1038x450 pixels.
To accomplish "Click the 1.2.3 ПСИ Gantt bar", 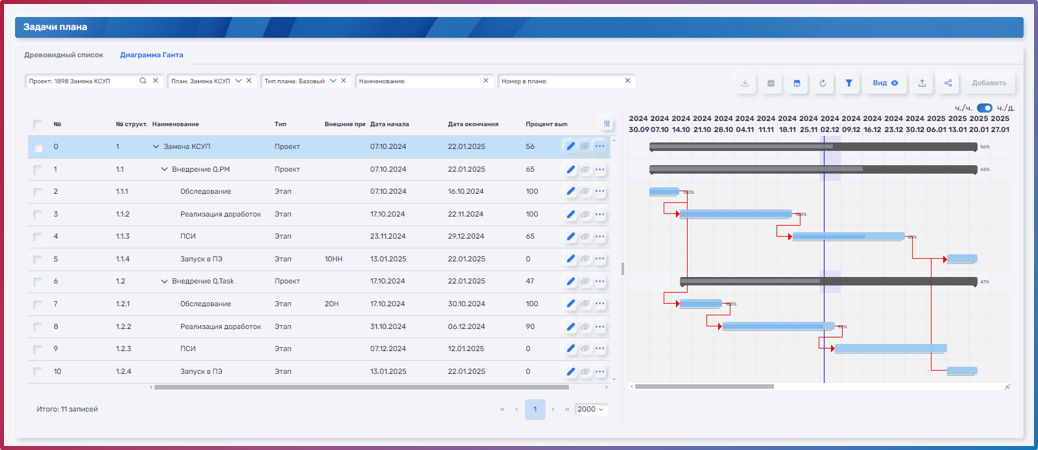I will (x=890, y=349).
